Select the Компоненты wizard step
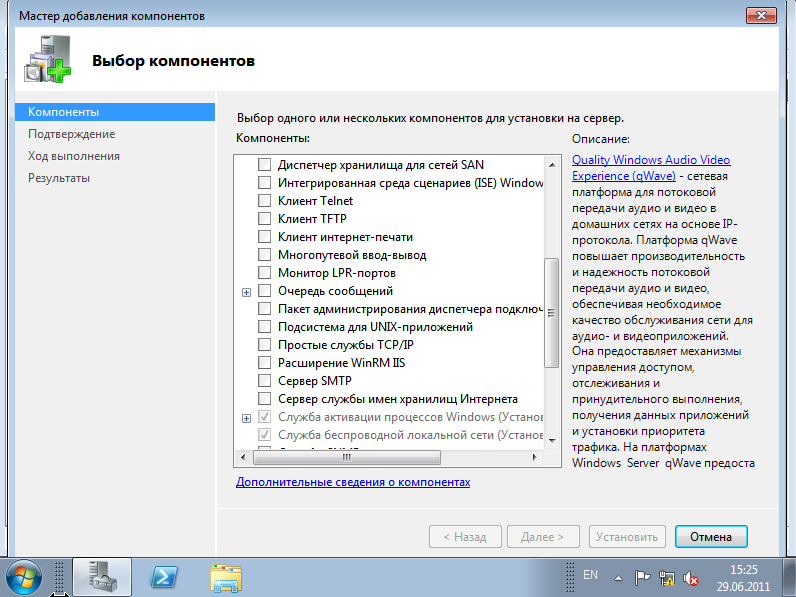This screenshot has height=597, width=796. [115, 112]
